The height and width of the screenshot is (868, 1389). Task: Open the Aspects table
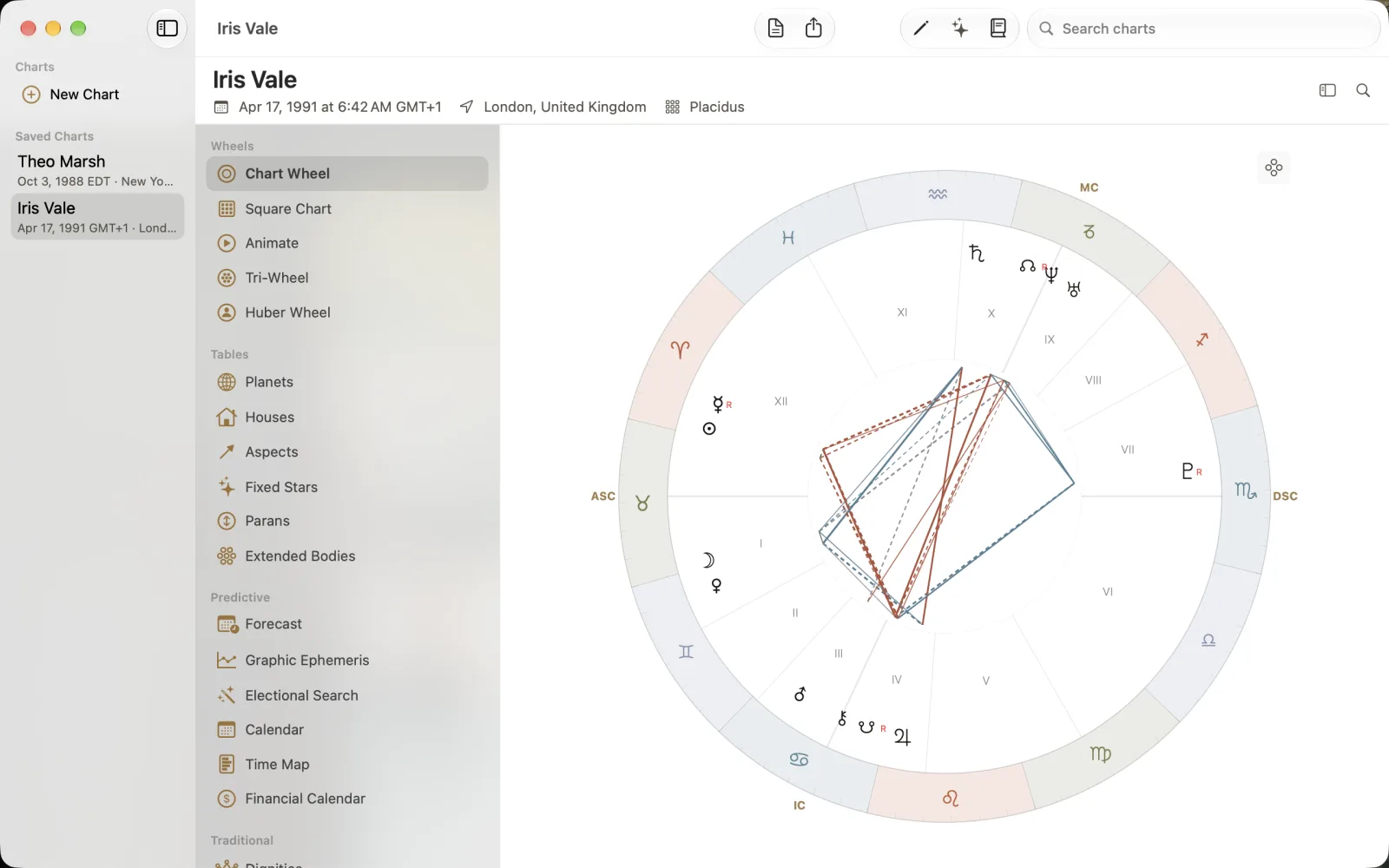point(347,452)
